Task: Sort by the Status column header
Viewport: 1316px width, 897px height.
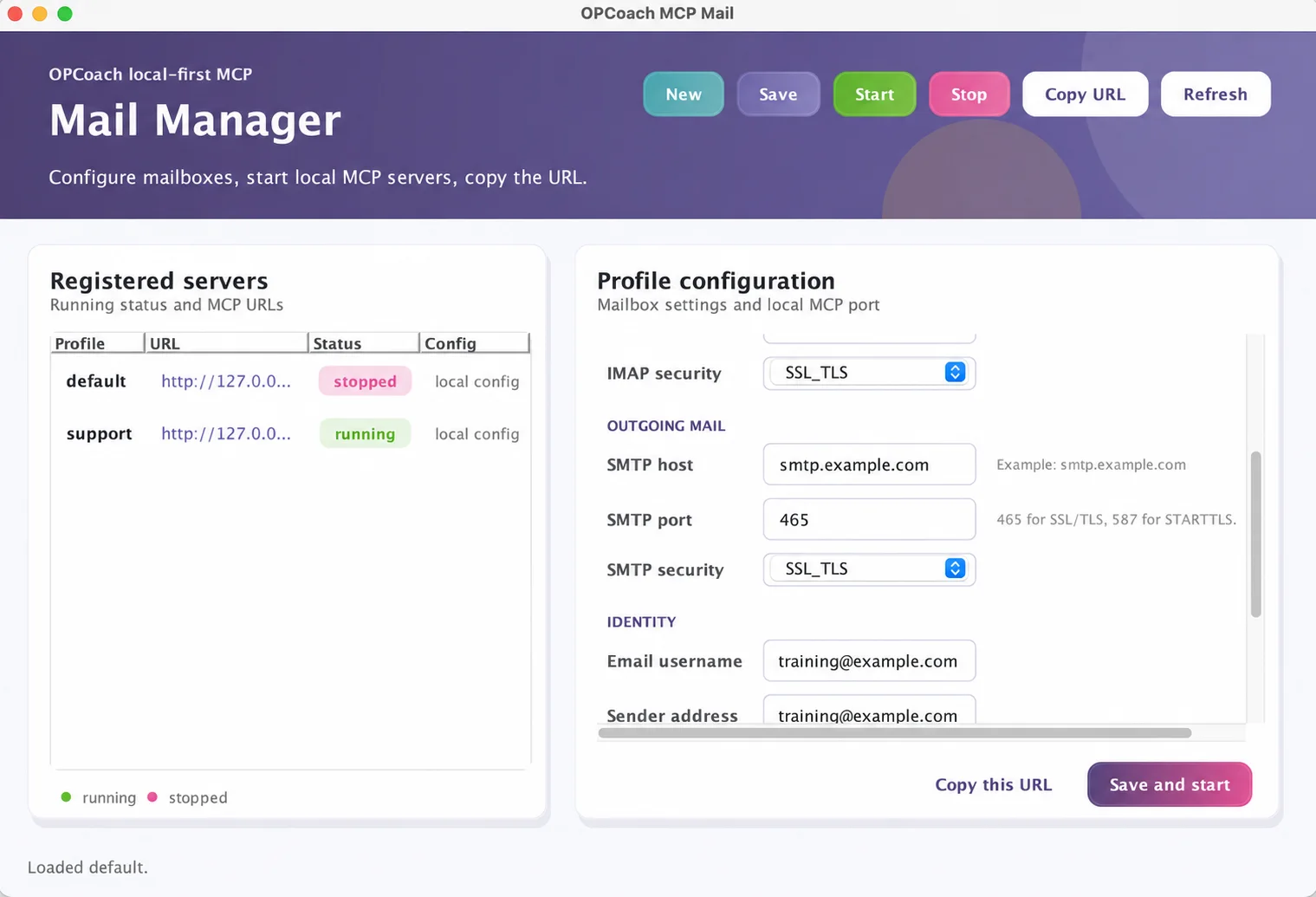Action: pos(364,343)
